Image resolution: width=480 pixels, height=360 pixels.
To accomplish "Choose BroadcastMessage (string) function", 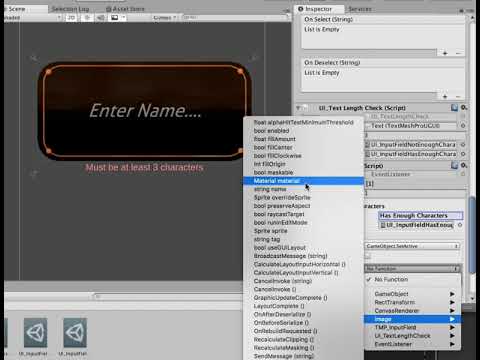I will click(x=303, y=256).
